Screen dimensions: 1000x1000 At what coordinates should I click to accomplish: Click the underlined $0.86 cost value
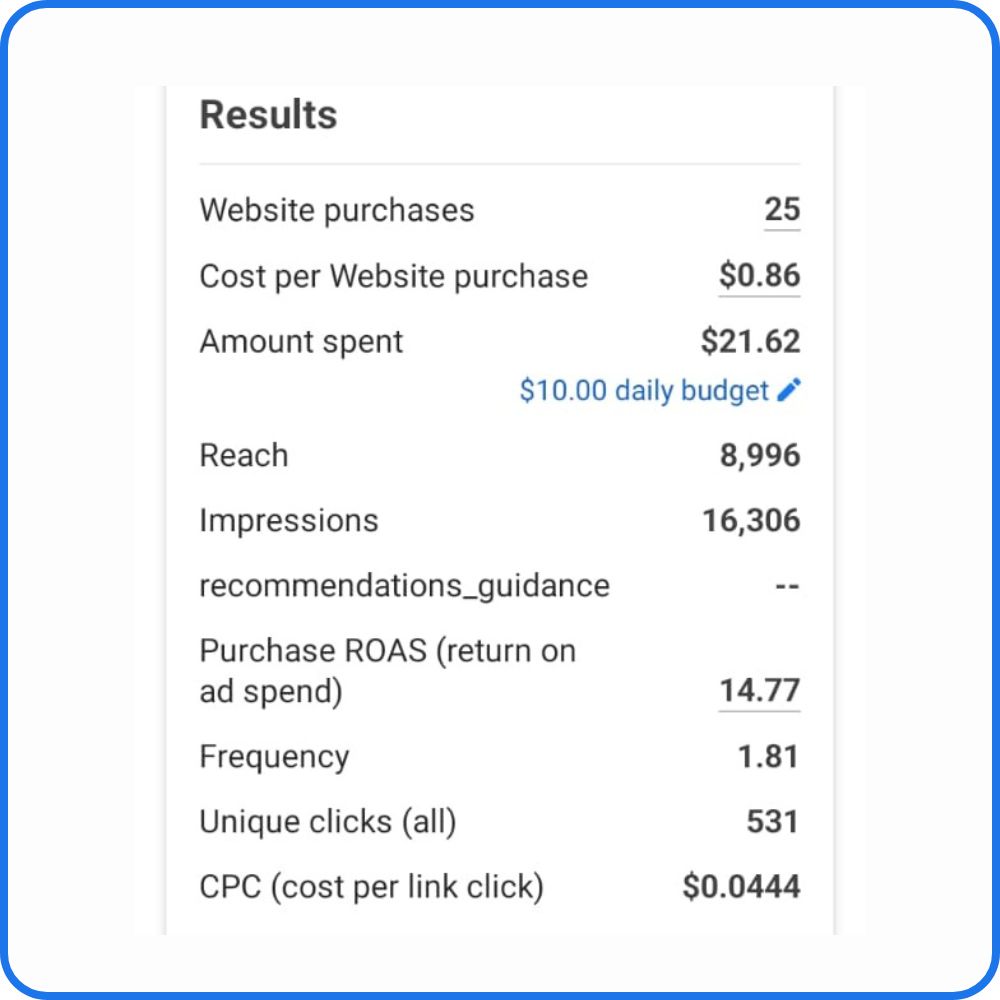tap(760, 276)
